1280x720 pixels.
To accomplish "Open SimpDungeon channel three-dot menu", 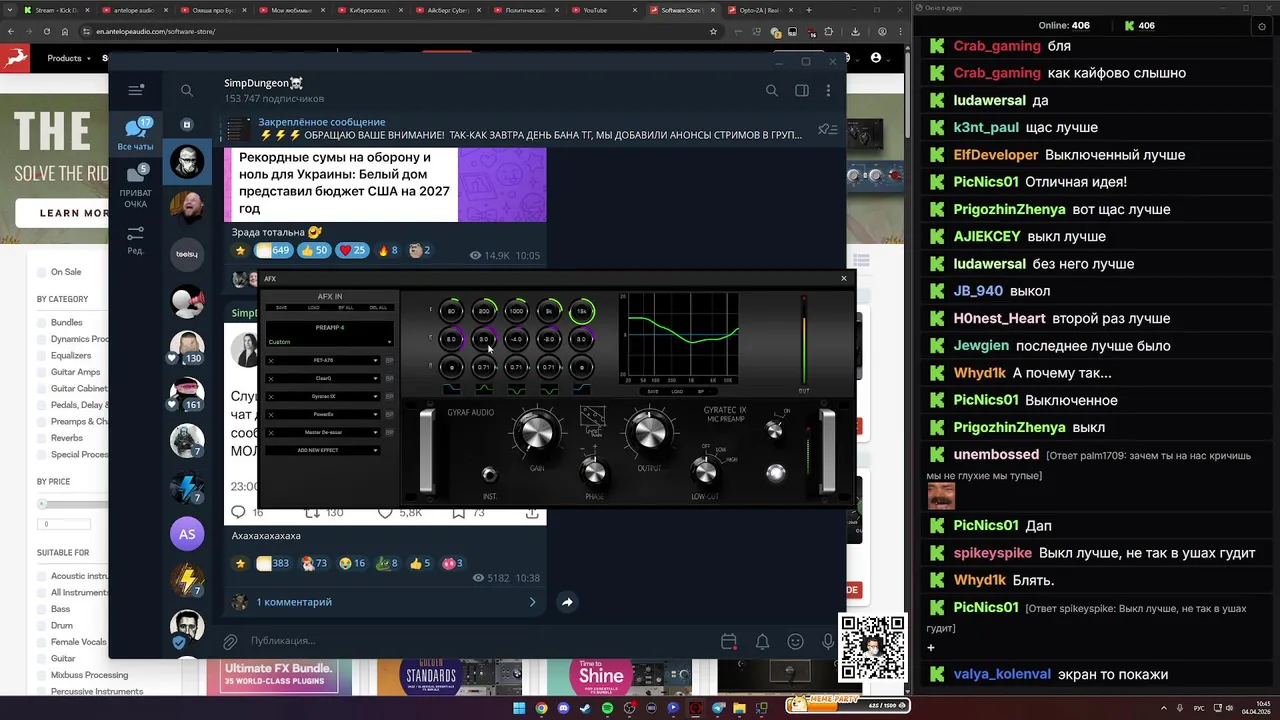I will point(828,90).
